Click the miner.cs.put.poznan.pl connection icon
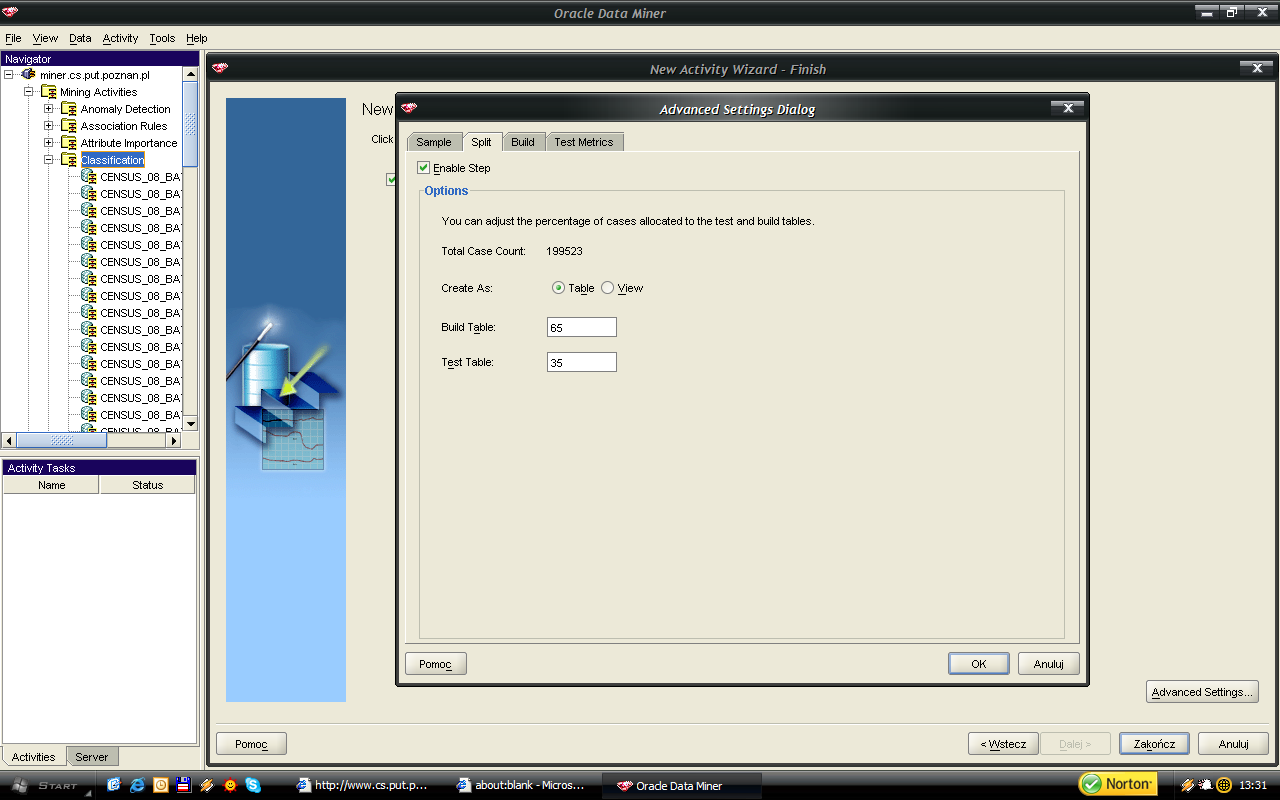Screen dimensions: 1280x800 click(x=29, y=75)
